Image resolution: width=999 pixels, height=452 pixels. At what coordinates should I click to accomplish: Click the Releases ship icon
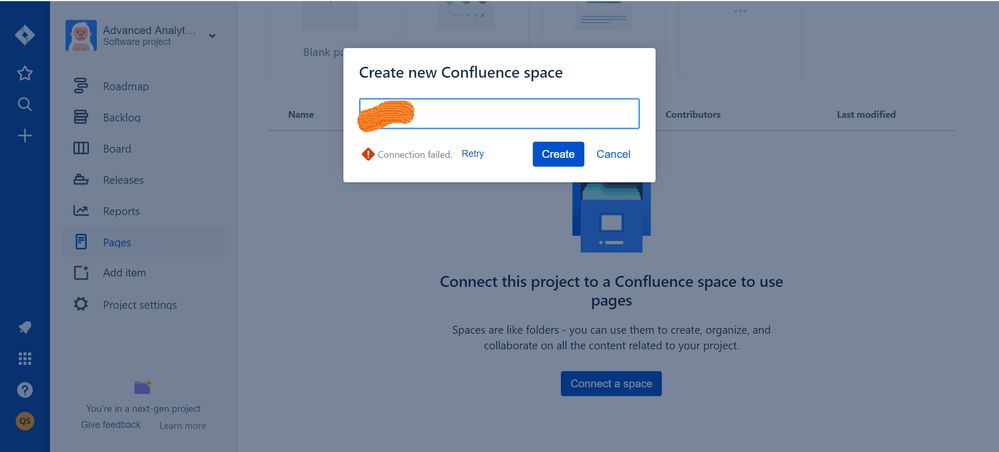[81, 180]
